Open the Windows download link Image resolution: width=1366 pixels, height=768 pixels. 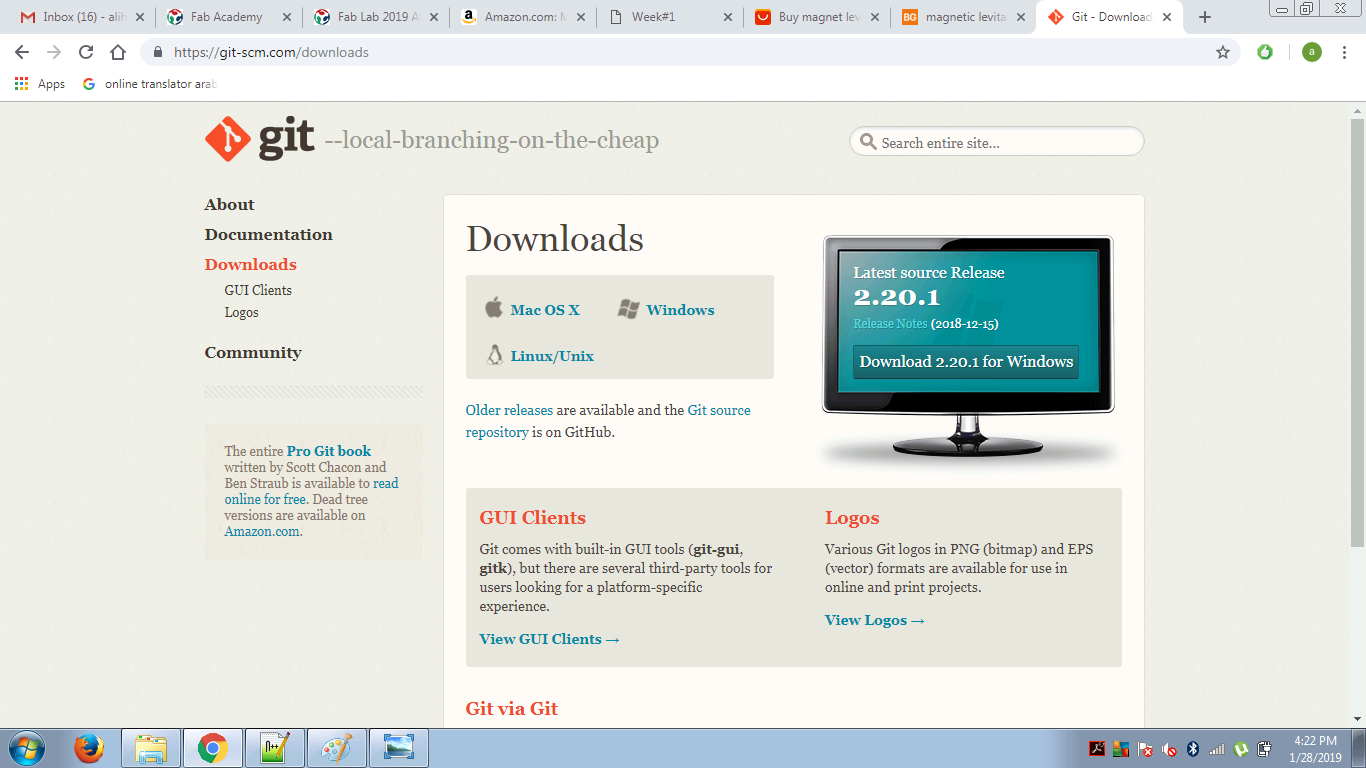[x=680, y=310]
